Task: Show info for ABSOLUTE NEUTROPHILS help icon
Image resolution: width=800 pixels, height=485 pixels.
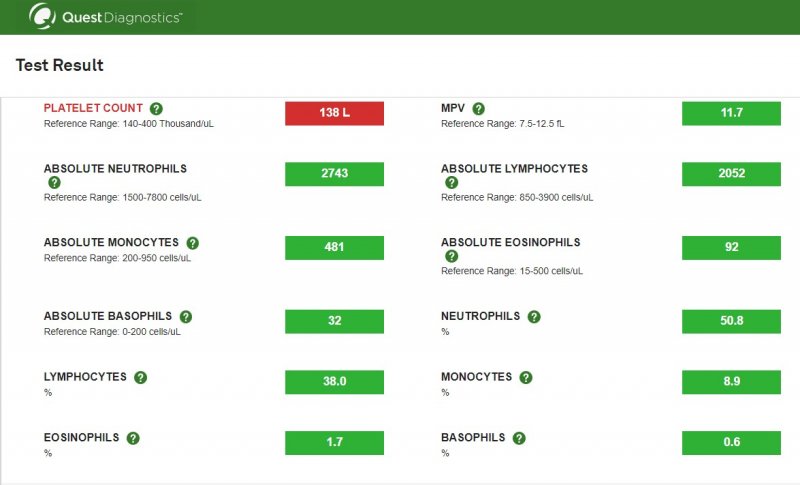Action: [54, 183]
